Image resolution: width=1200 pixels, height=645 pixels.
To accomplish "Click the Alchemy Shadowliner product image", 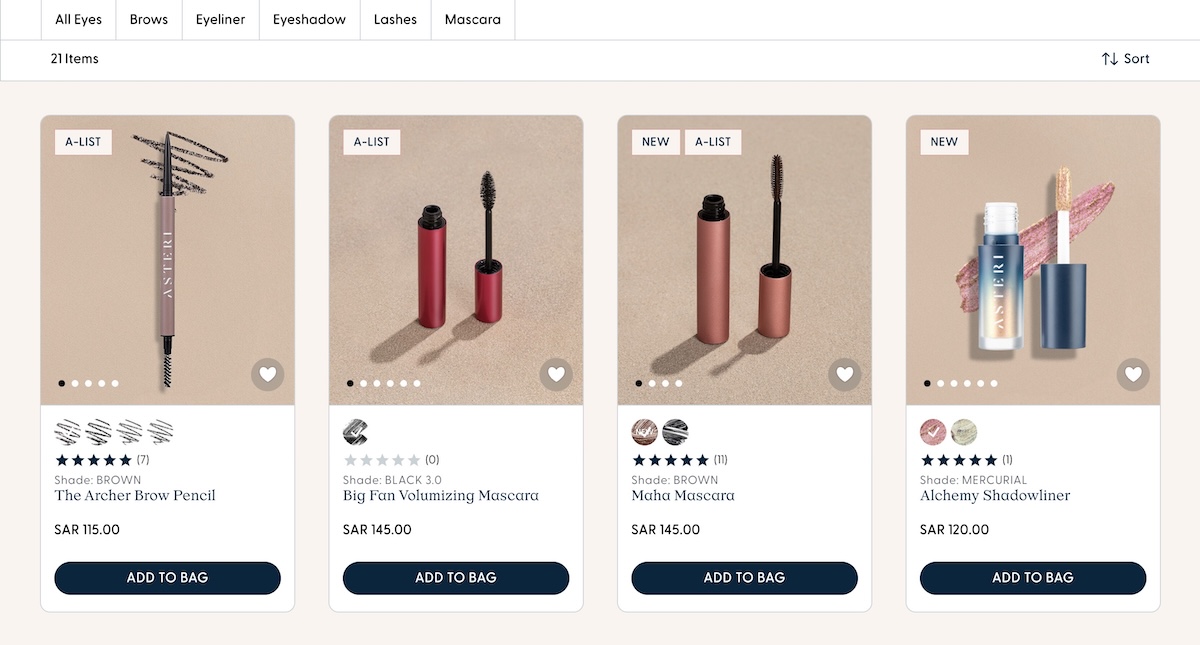I will click(x=1033, y=260).
